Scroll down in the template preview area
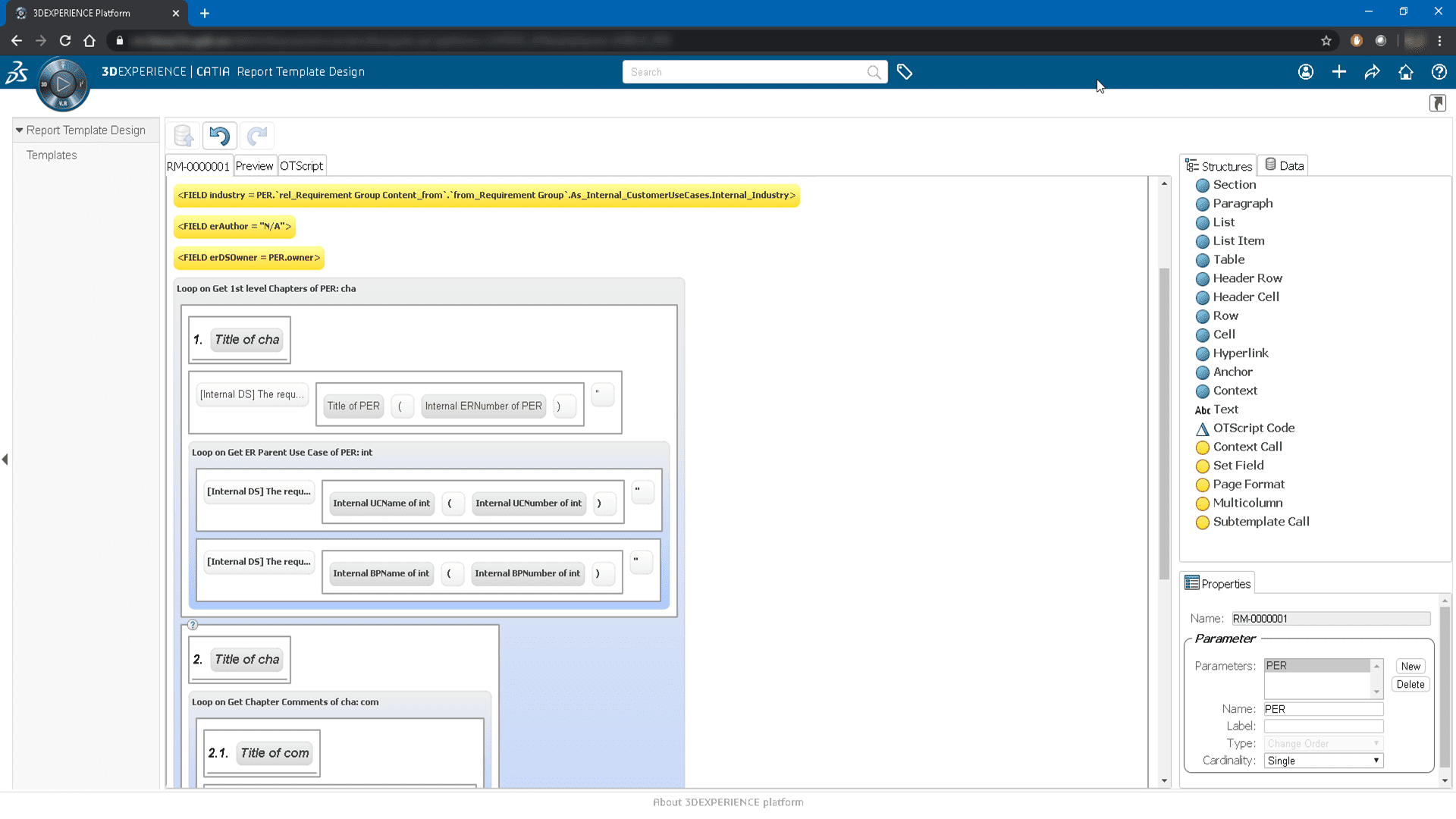 point(1163,779)
